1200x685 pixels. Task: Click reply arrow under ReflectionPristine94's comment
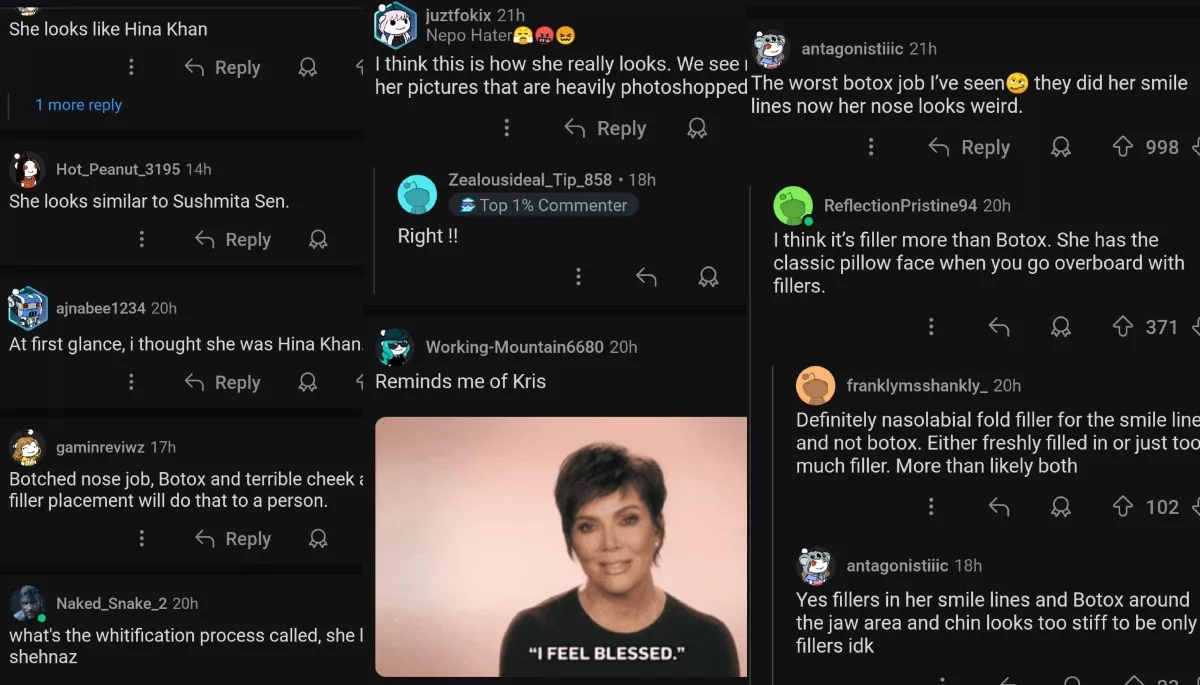tap(998, 326)
